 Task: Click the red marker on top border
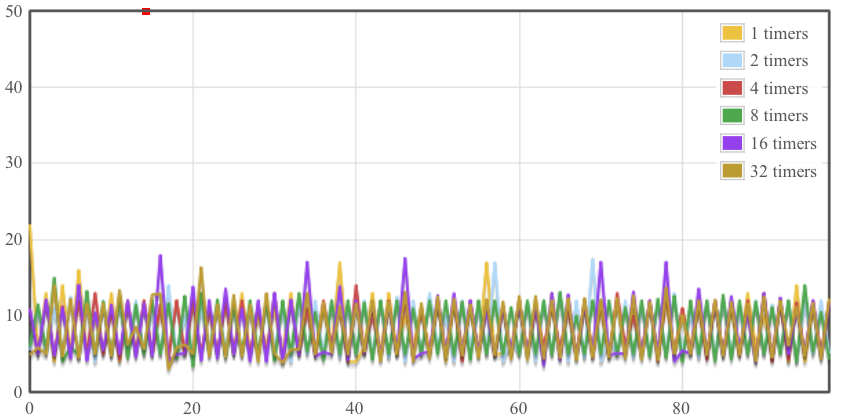click(146, 11)
